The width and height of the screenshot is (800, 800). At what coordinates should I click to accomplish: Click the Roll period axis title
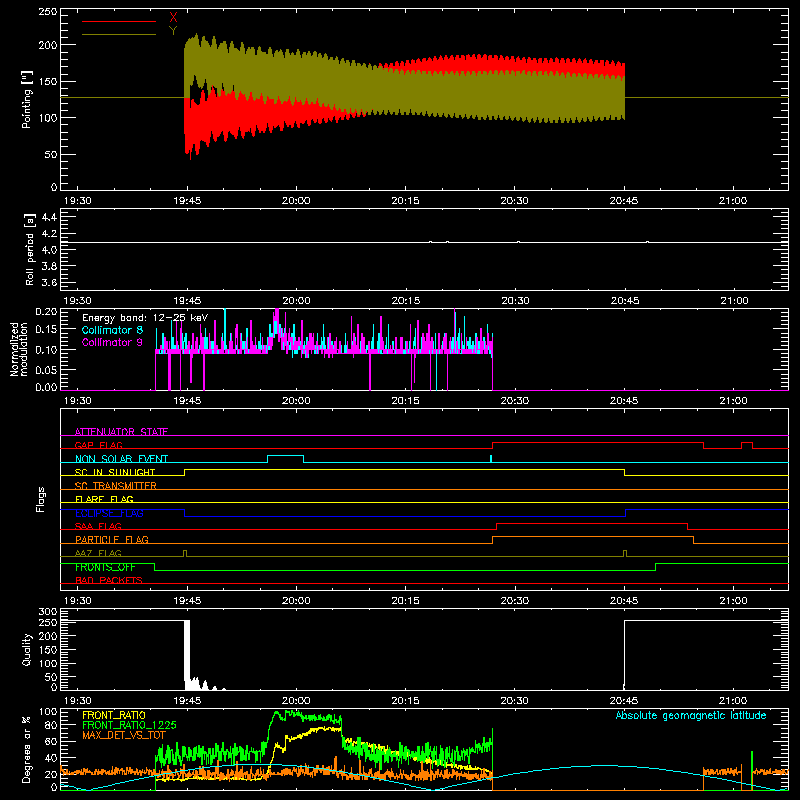[x=30, y=249]
